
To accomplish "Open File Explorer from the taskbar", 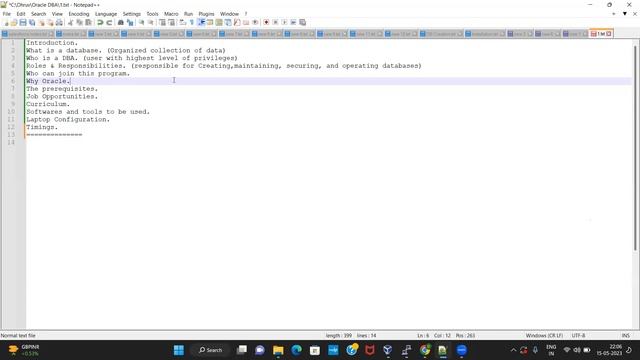I will pyautogui.click(x=278, y=350).
